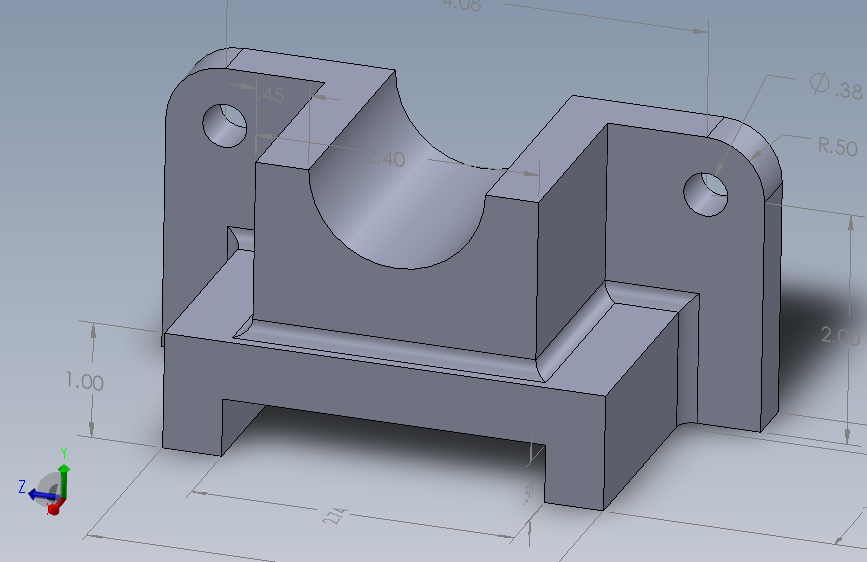Pick the right mounting hole on bracket
867x562 pixels.
[706, 194]
